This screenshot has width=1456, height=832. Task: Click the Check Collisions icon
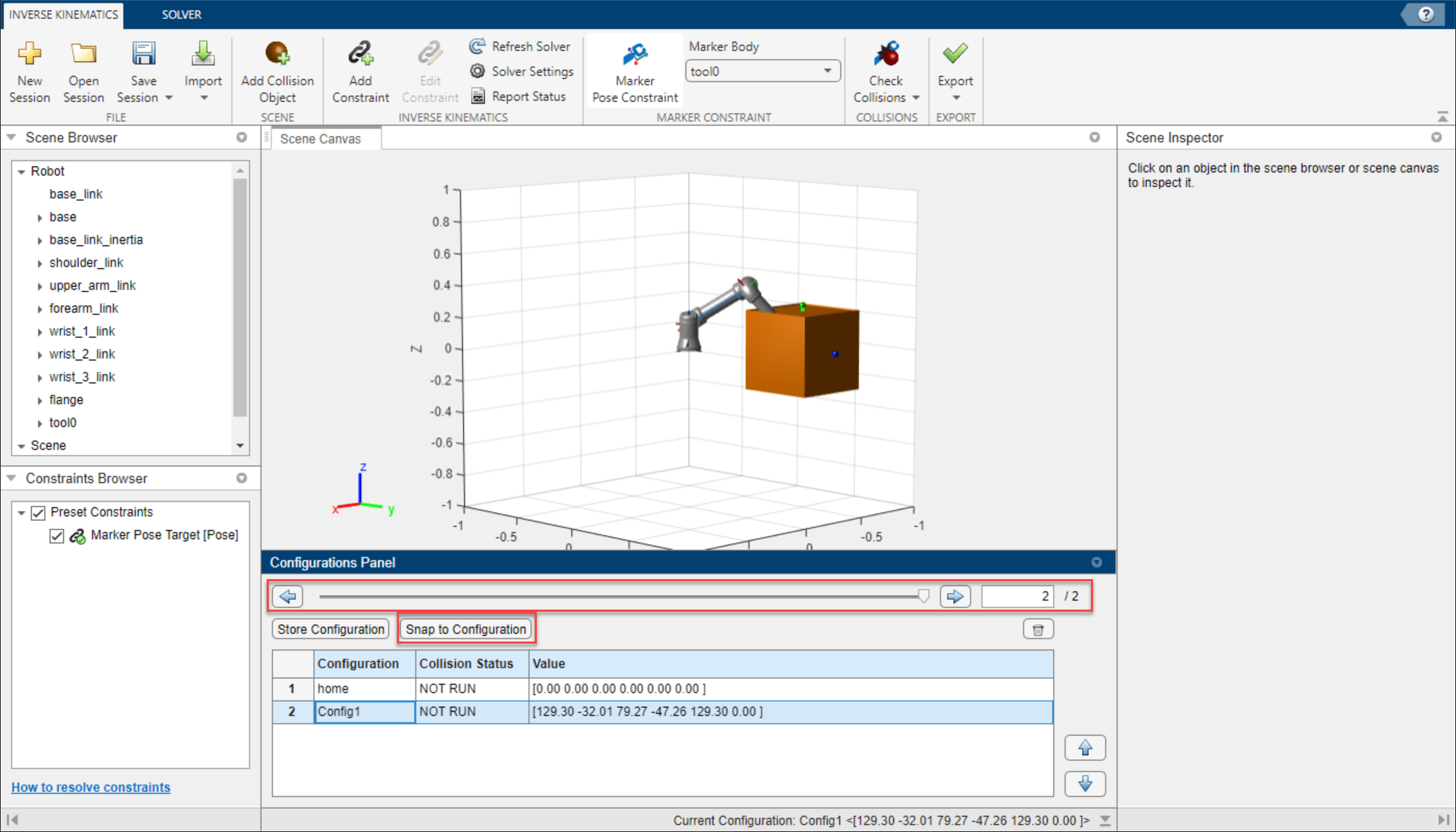(x=886, y=54)
